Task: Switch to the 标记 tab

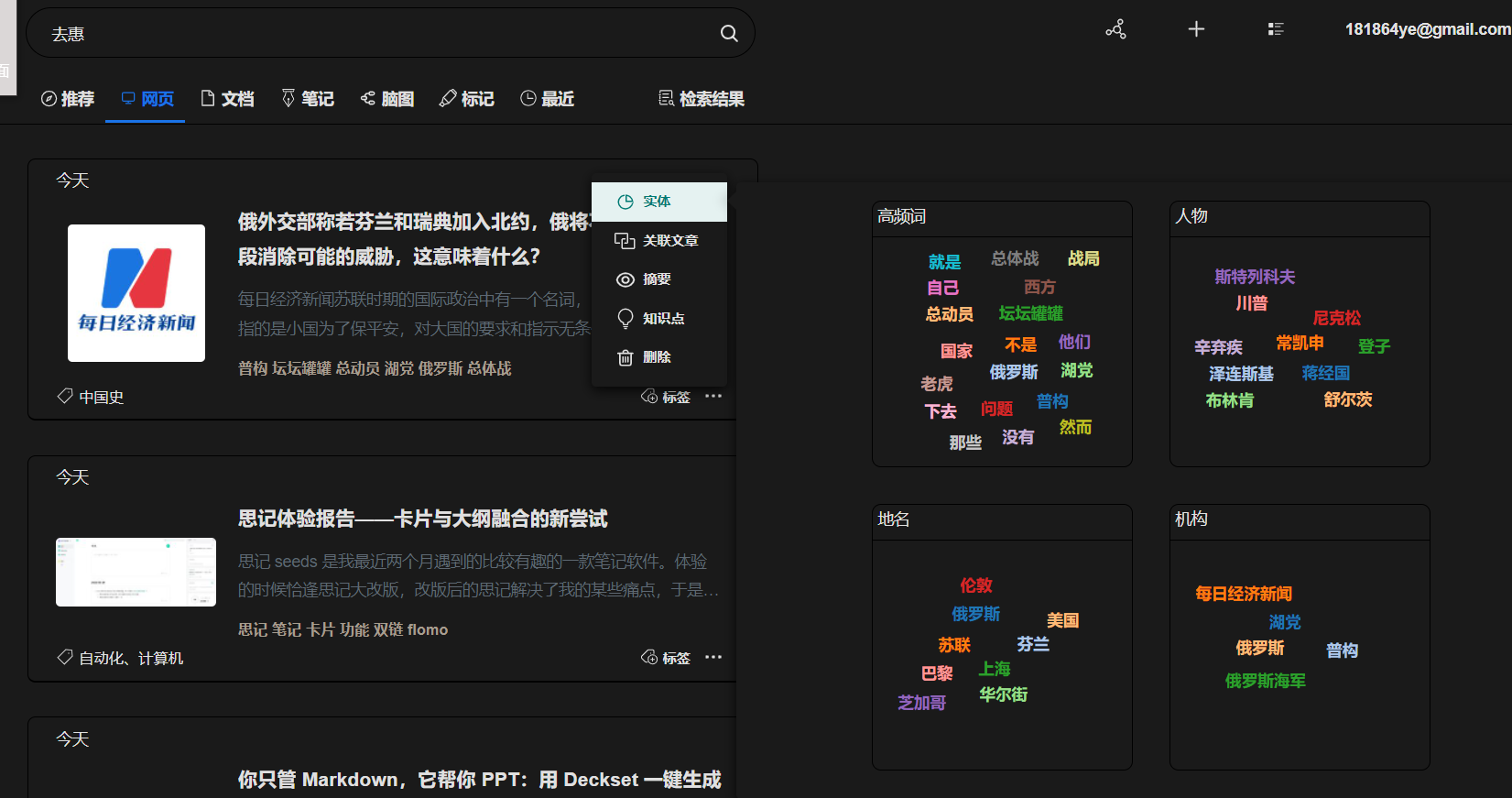Action: (x=466, y=99)
